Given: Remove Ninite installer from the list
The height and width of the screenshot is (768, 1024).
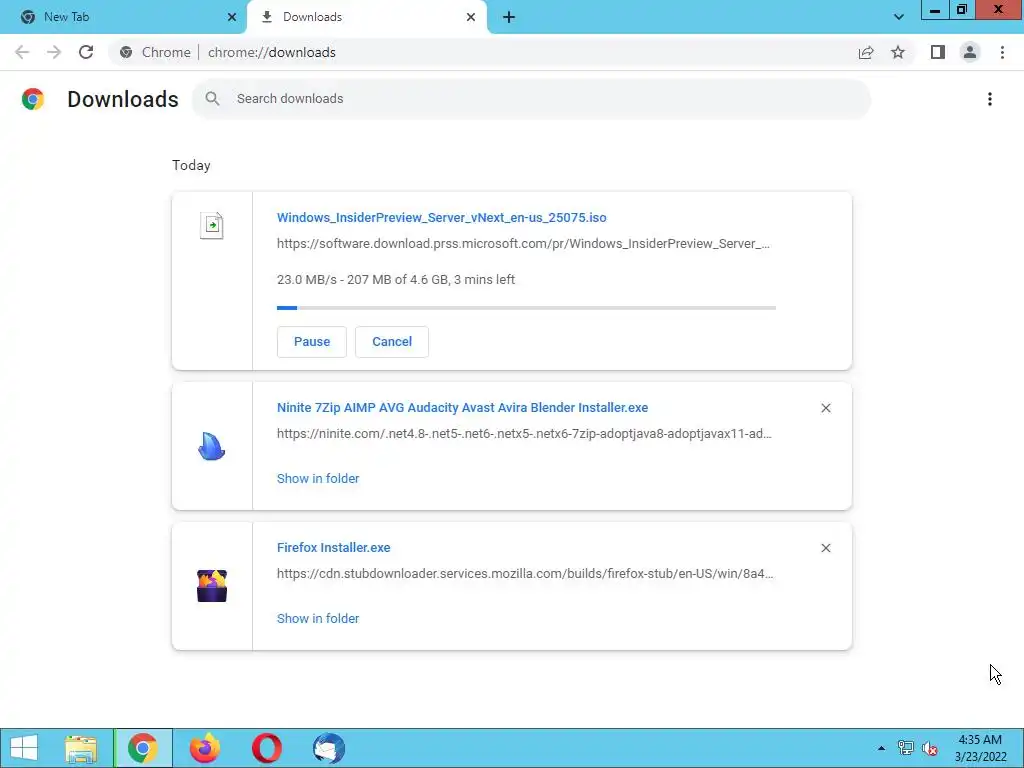Looking at the screenshot, I should tap(825, 408).
